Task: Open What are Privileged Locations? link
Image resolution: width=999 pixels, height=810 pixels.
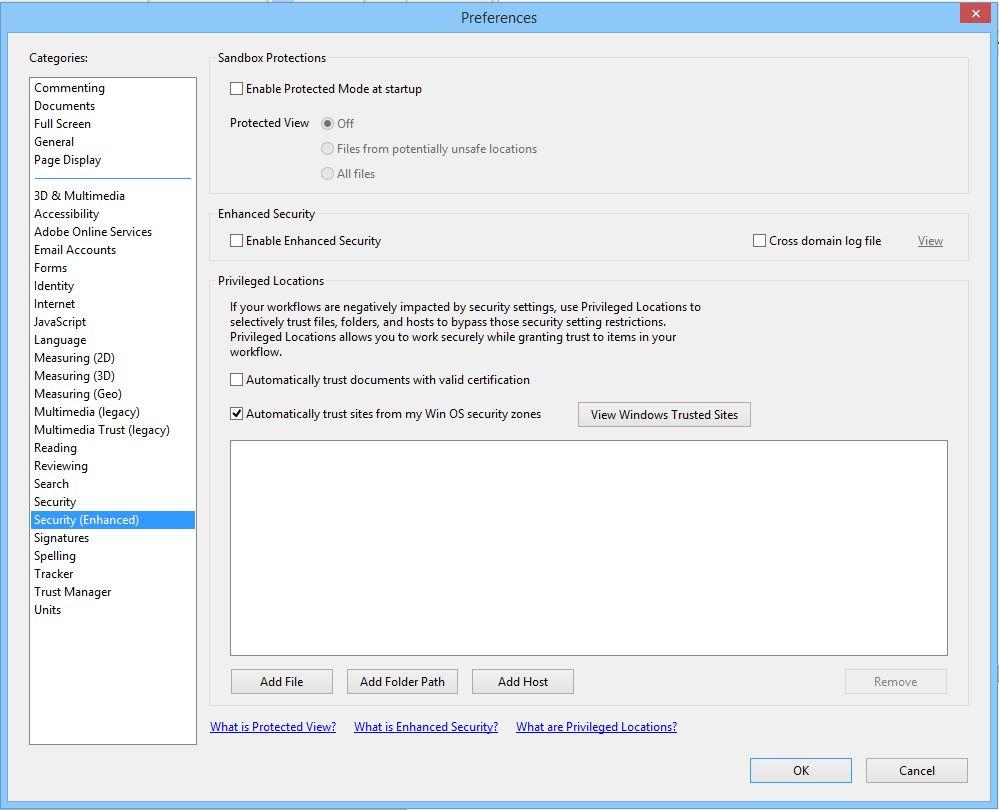Action: 596,727
